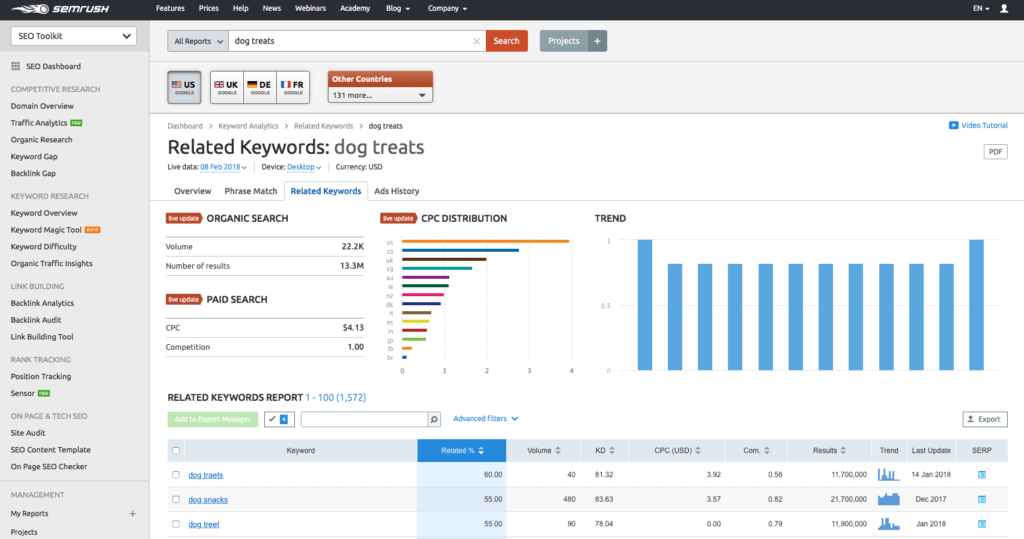Clear the search field with the X
The image size is (1024, 539).
477,41
